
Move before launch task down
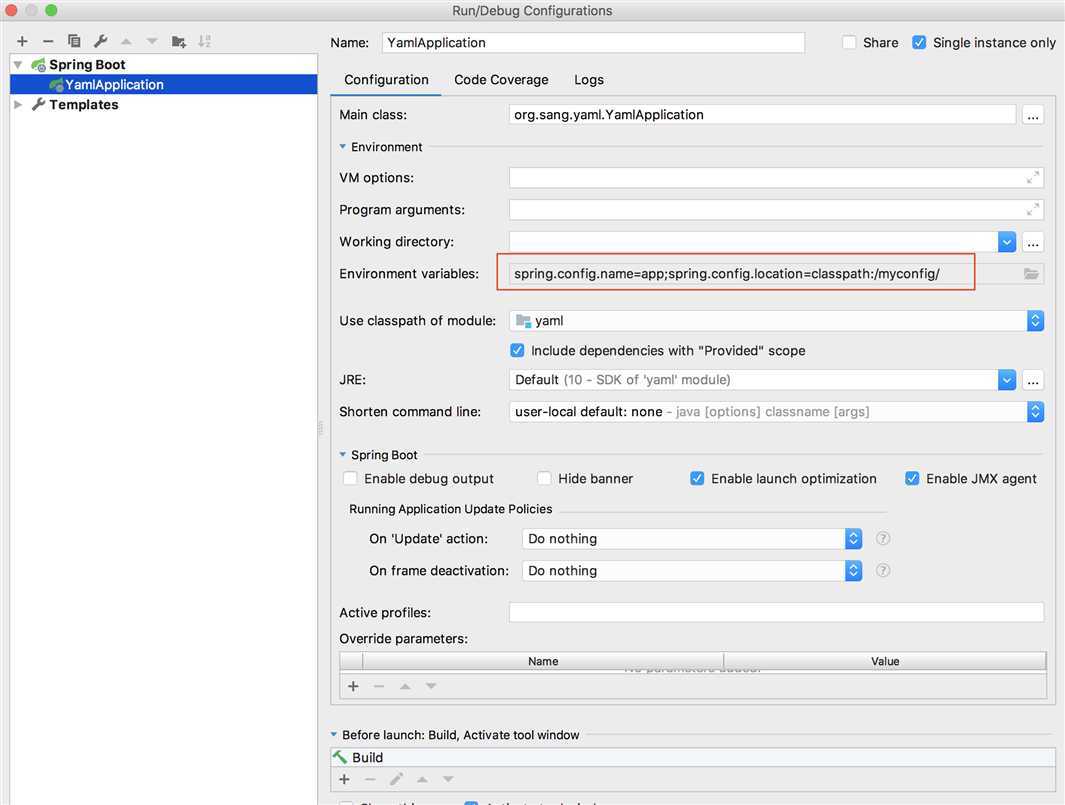click(x=448, y=779)
